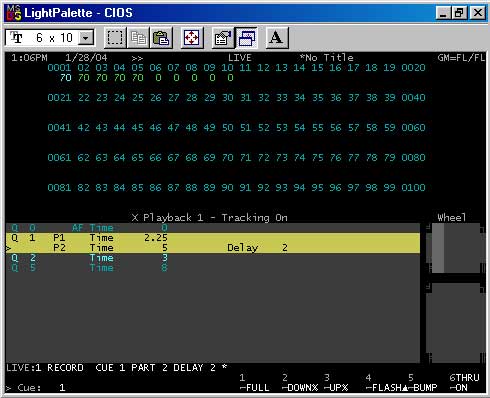Minimize the LightPalette window

tap(443, 13)
